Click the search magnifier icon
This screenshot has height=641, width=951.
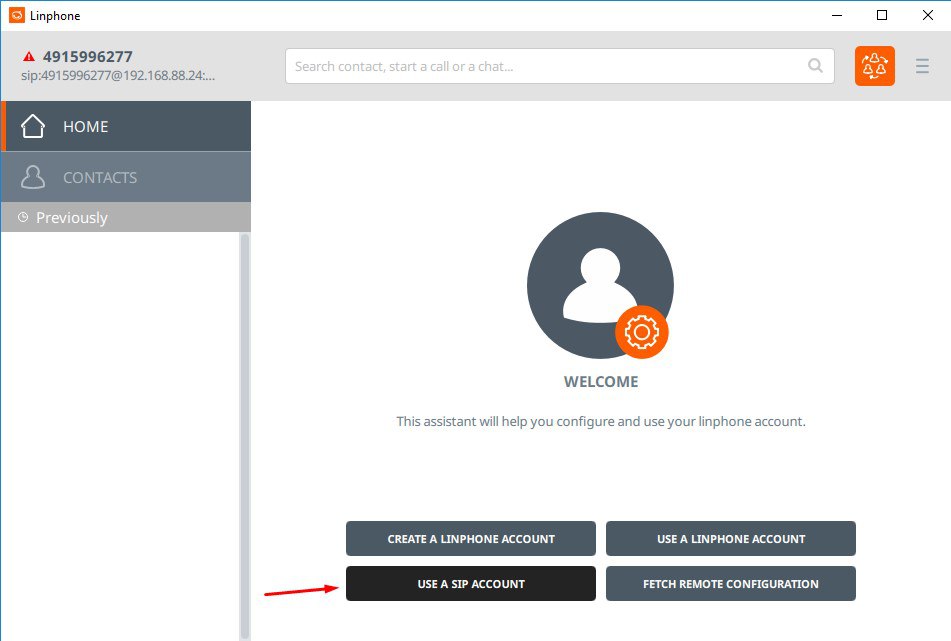[816, 65]
